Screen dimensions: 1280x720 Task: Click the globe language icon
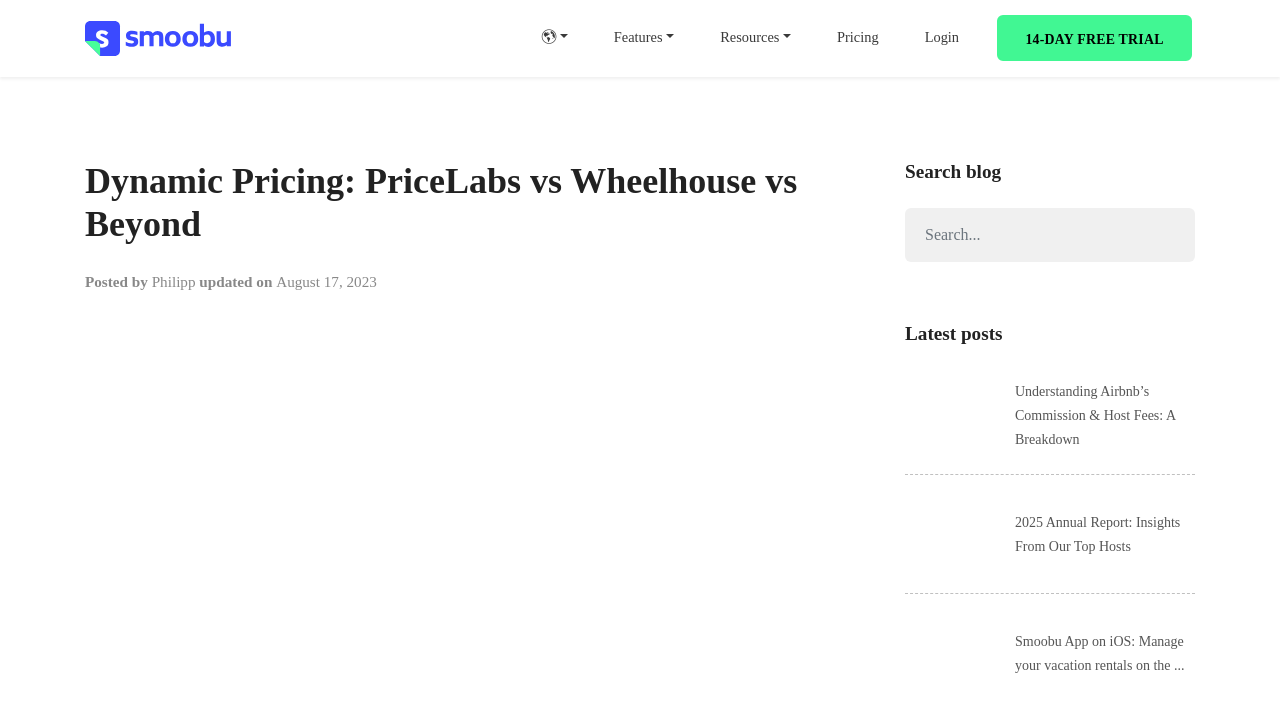(x=548, y=37)
